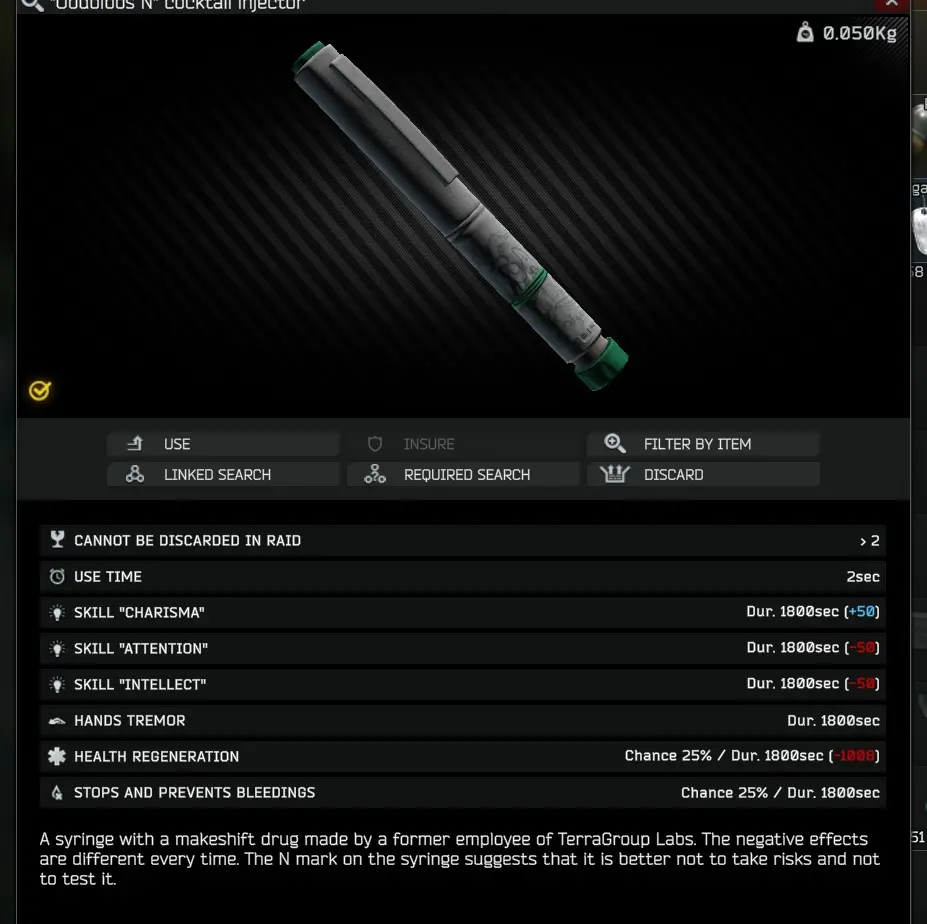Click the Use arrow icon
The image size is (927, 924).
pyautogui.click(x=135, y=443)
